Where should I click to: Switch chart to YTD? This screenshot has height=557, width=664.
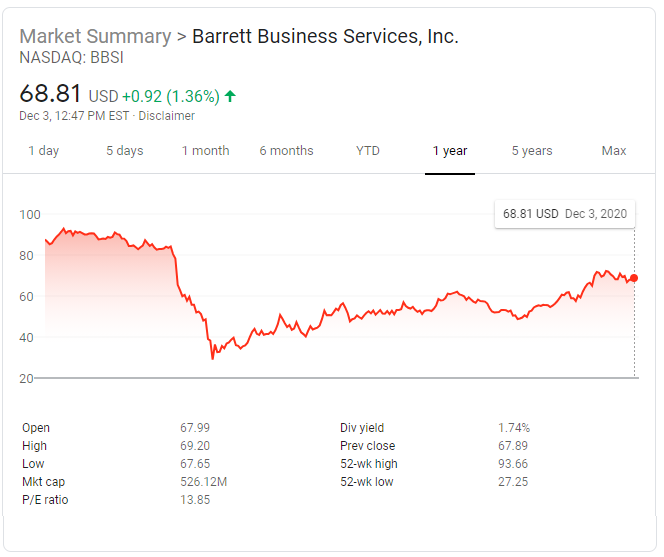(368, 151)
